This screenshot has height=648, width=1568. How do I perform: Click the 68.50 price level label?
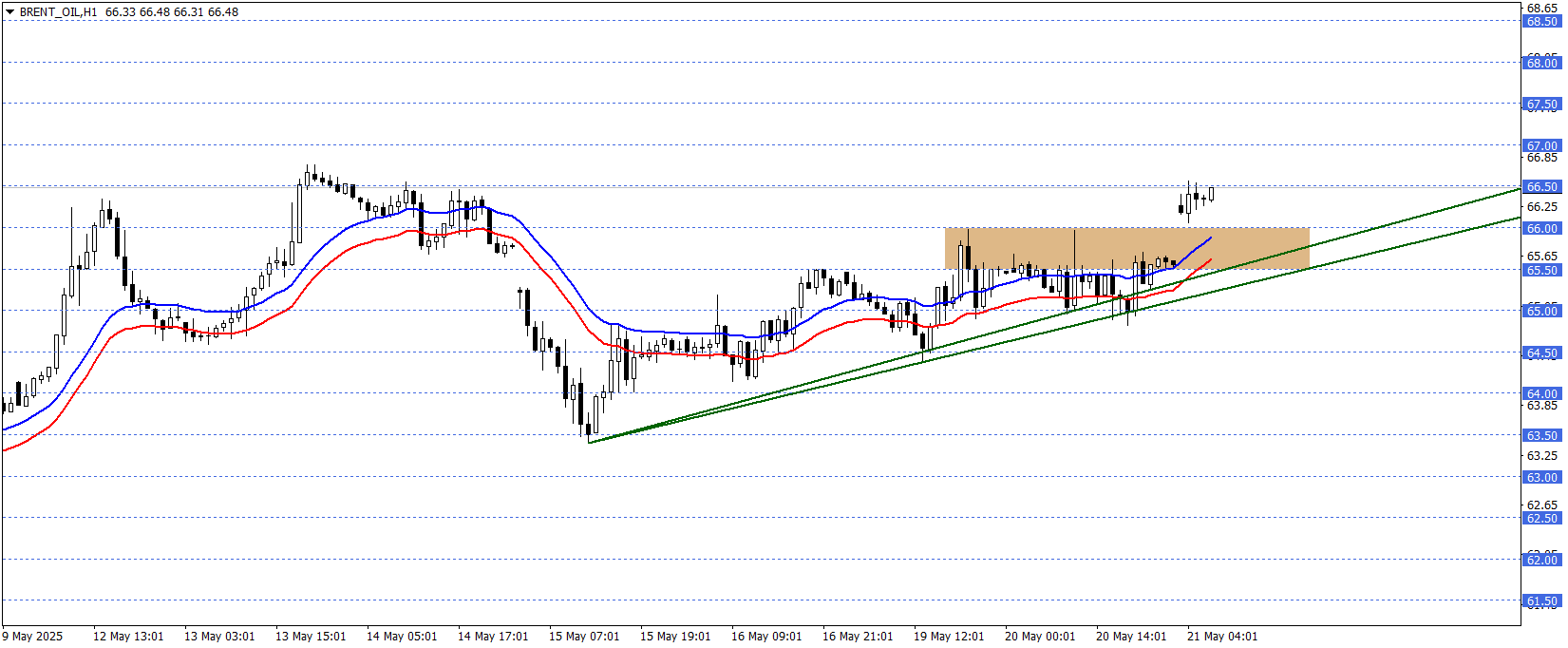tap(1541, 22)
